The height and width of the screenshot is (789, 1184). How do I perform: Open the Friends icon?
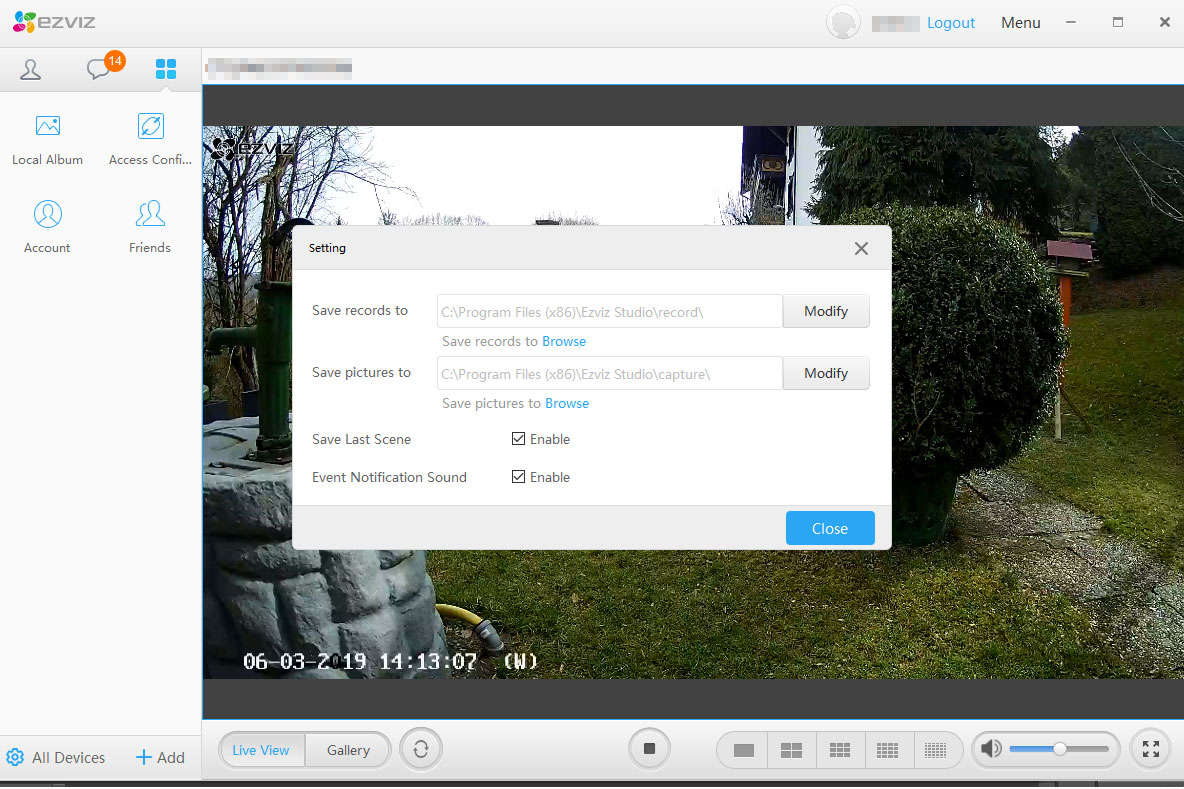(x=150, y=214)
